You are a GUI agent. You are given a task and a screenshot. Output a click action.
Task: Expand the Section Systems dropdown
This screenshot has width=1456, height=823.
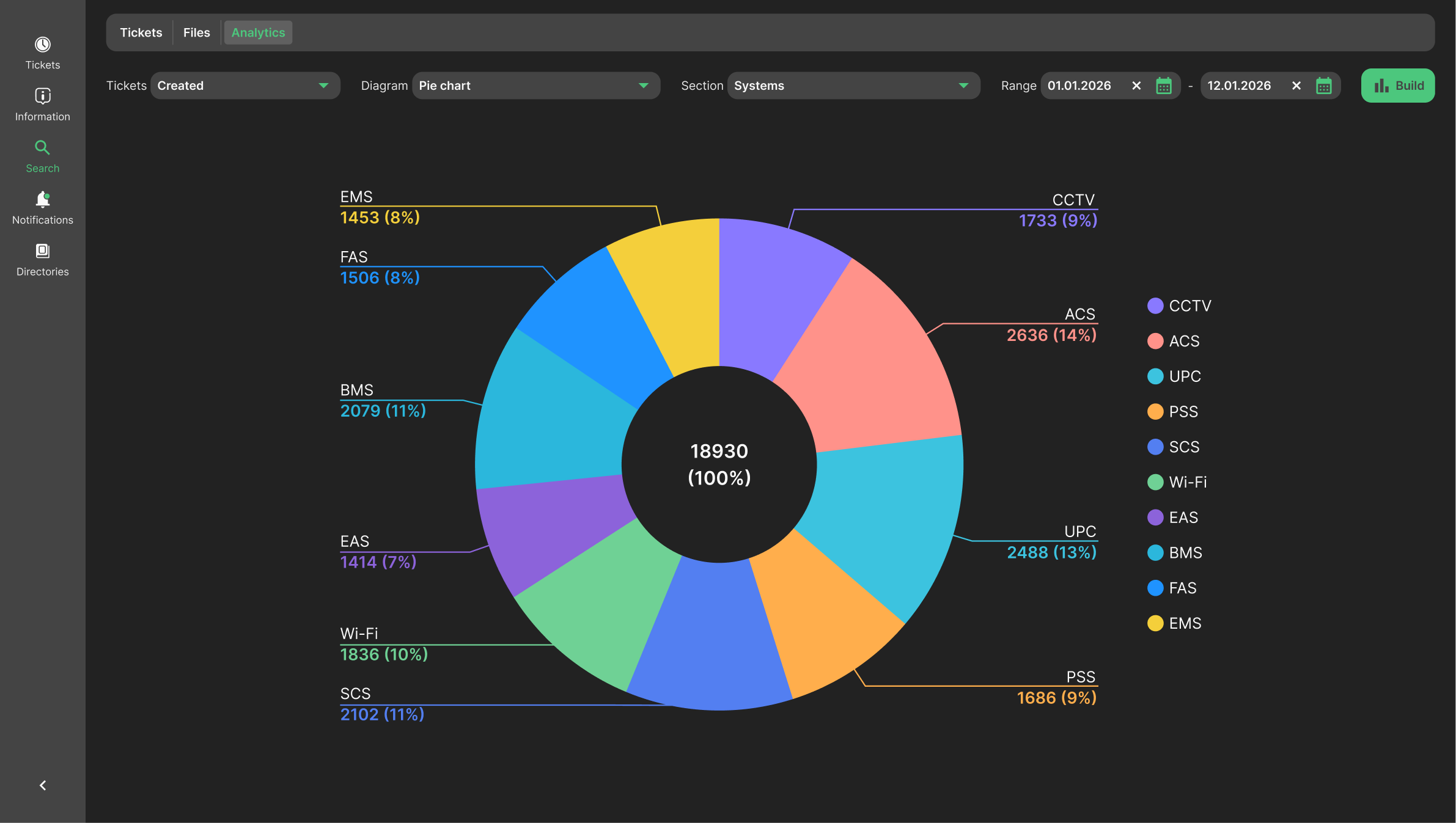click(x=853, y=86)
